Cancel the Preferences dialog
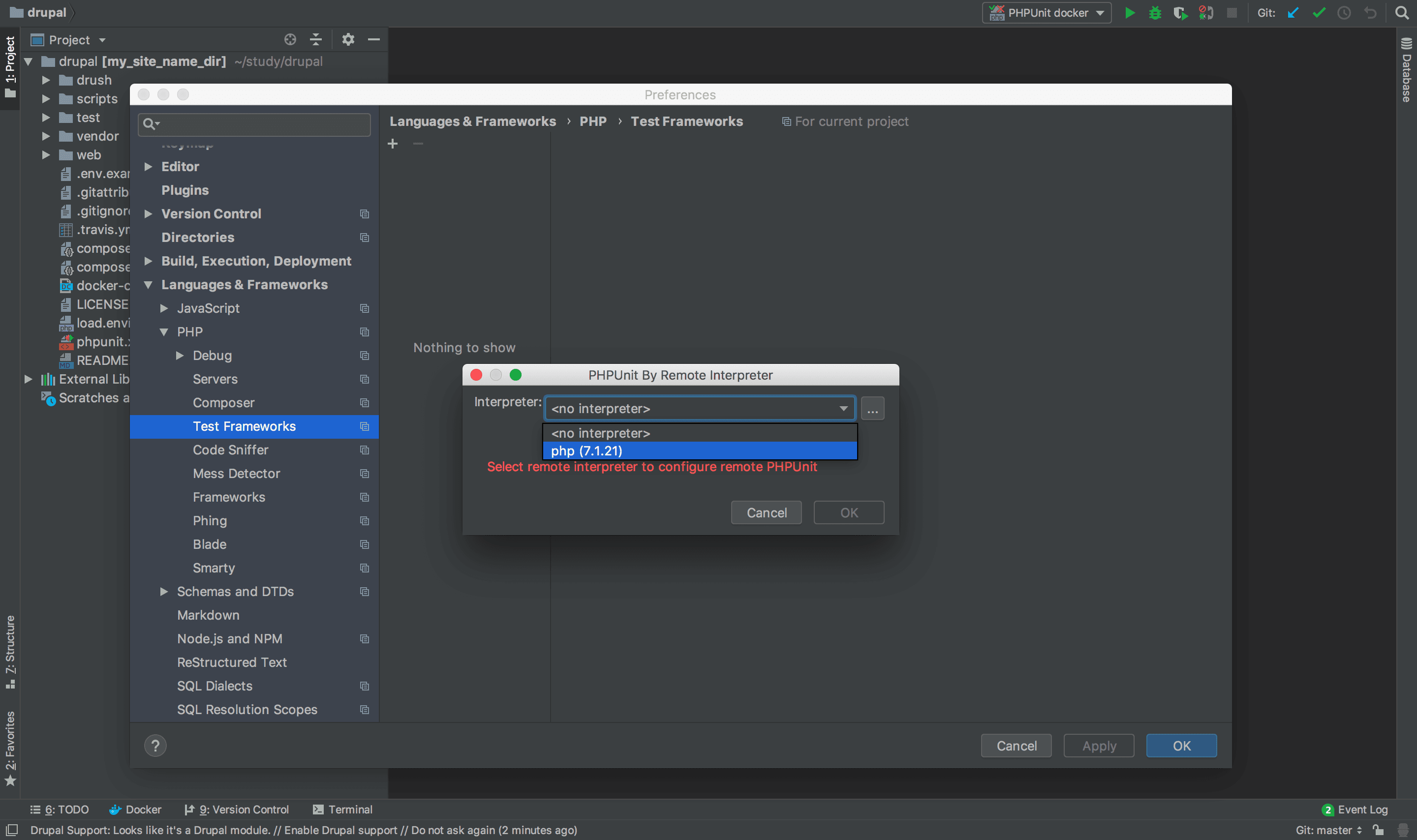This screenshot has height=840, width=1417. [1016, 746]
